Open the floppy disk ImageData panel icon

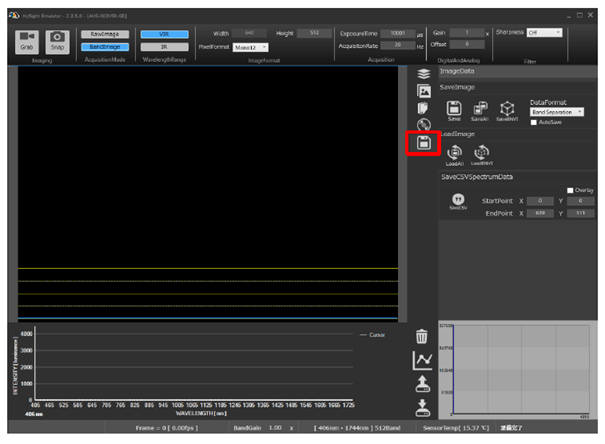click(x=424, y=143)
